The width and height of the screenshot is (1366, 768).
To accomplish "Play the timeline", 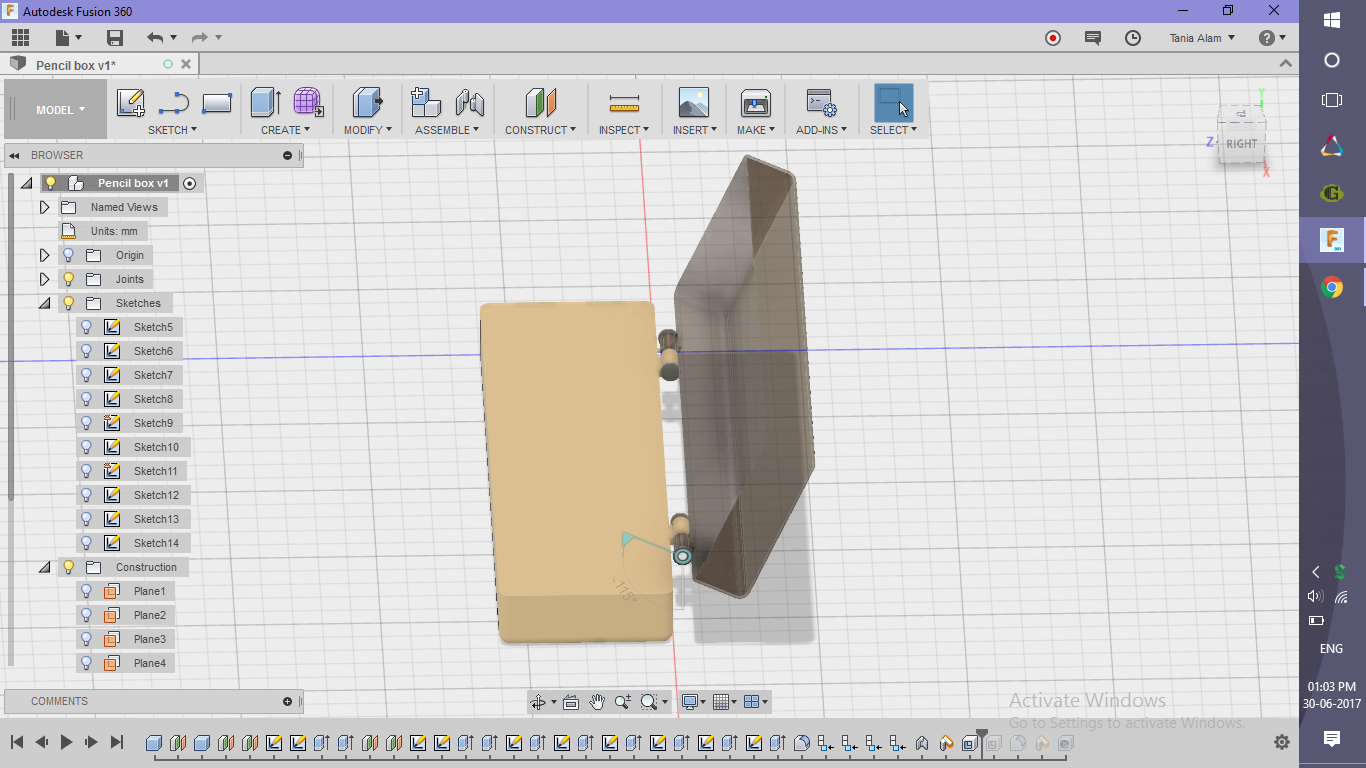I will tap(66, 742).
